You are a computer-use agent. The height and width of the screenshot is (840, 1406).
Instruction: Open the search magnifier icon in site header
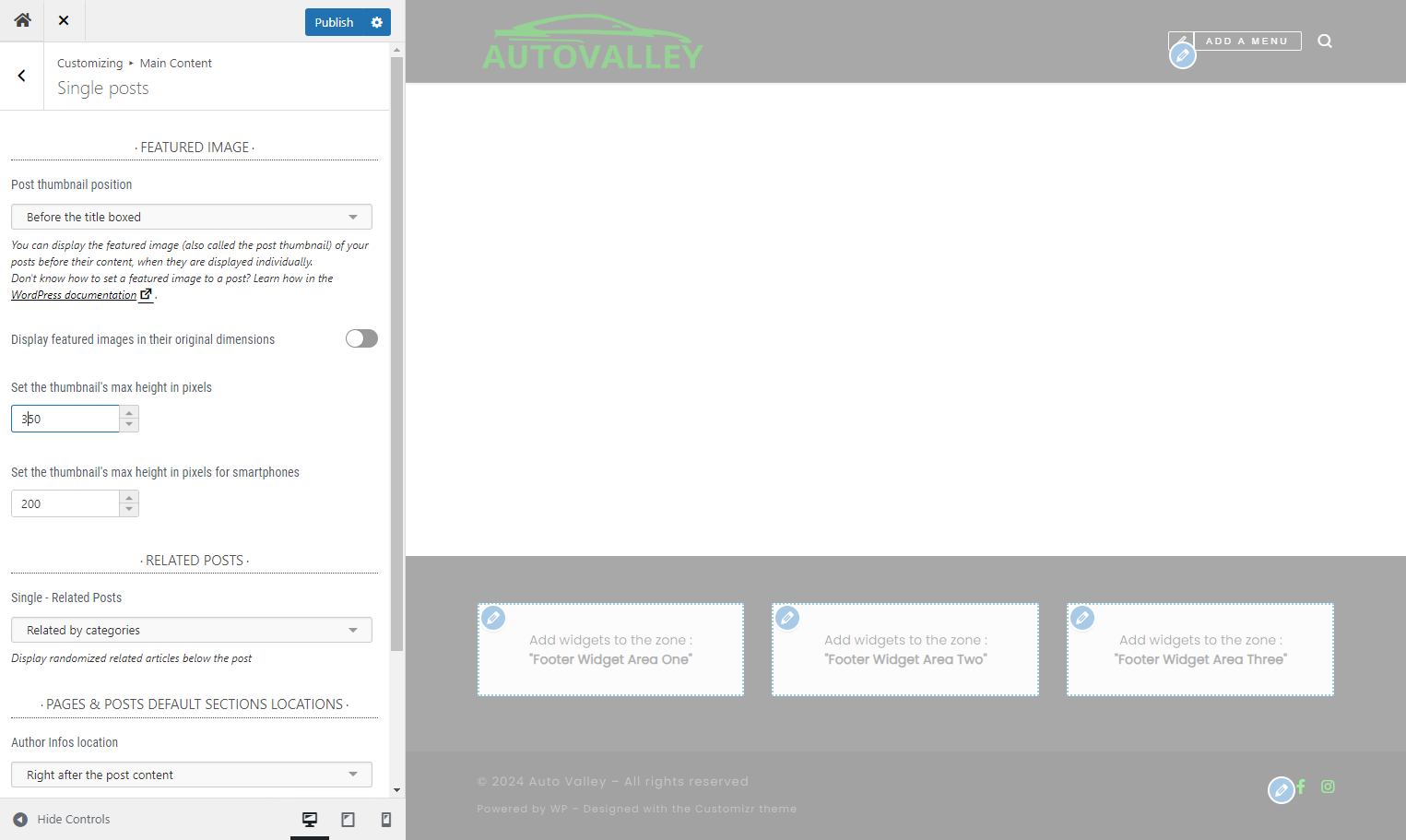click(1325, 41)
